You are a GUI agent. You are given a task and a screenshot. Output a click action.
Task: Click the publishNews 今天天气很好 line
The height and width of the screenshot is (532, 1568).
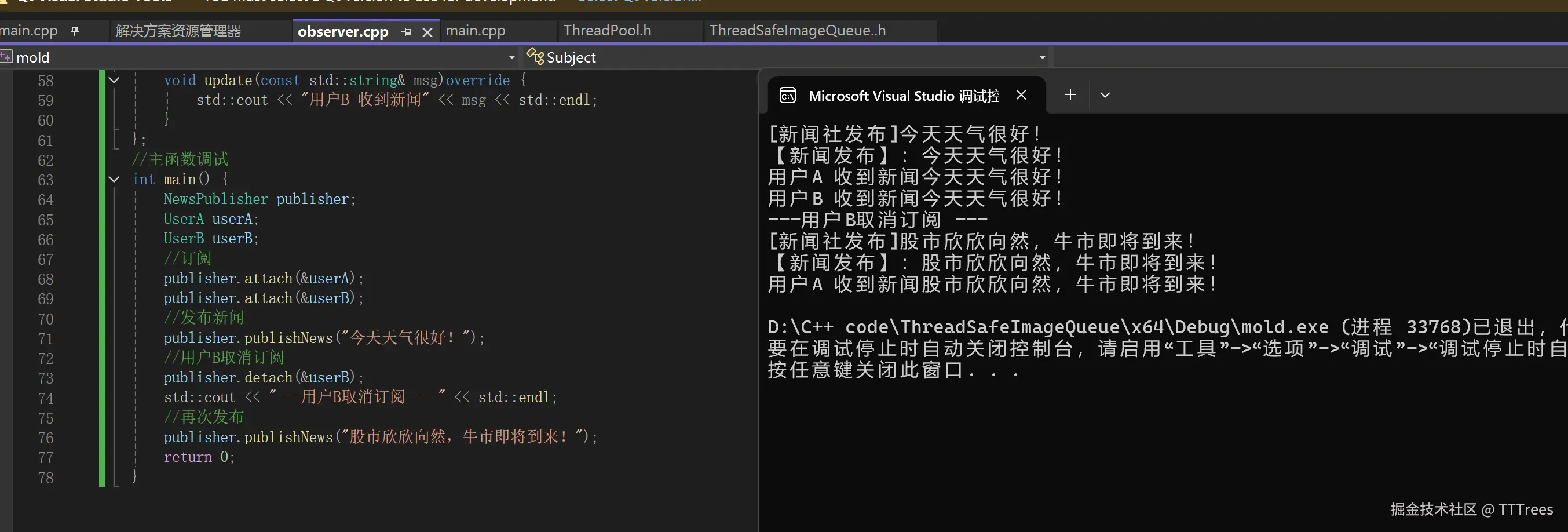tap(324, 337)
